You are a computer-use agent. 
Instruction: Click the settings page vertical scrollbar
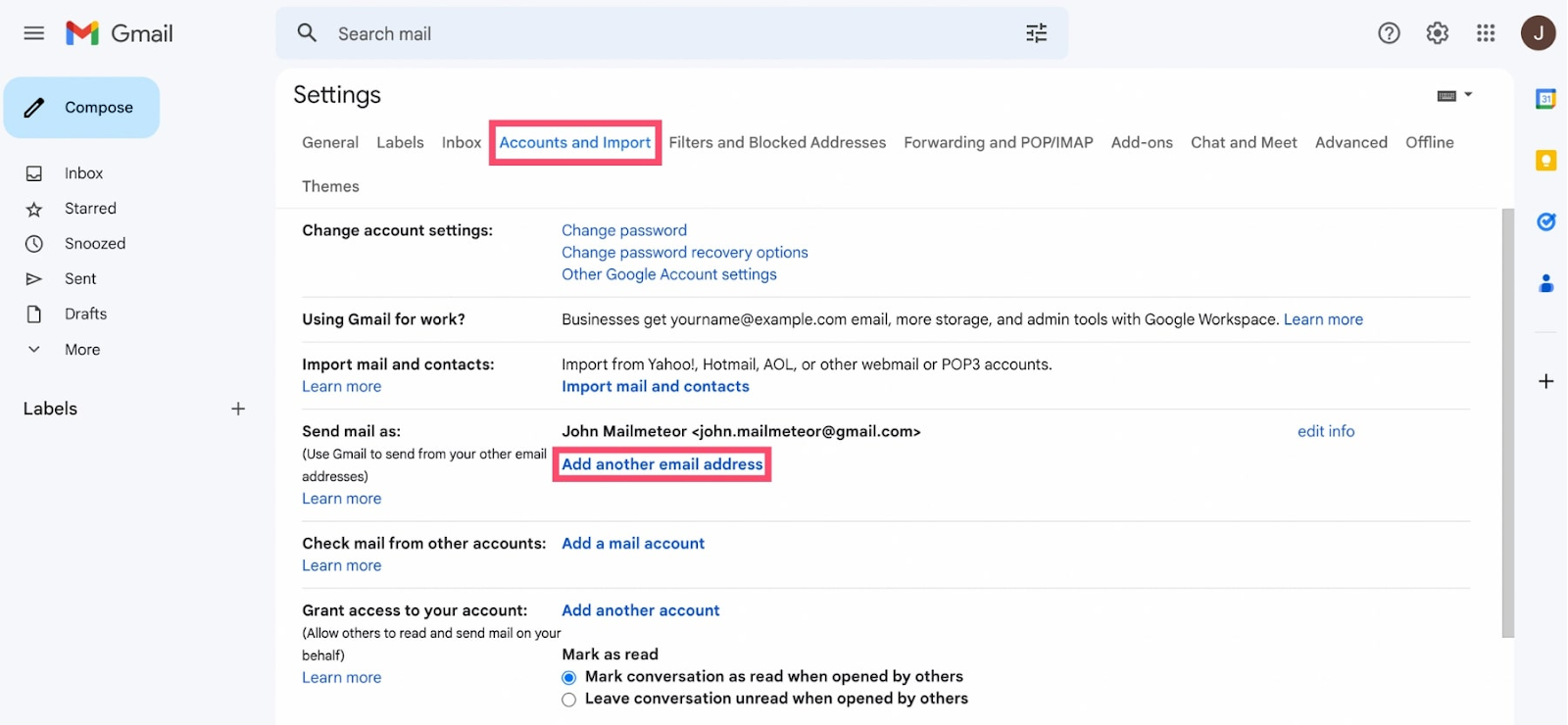point(1507,423)
